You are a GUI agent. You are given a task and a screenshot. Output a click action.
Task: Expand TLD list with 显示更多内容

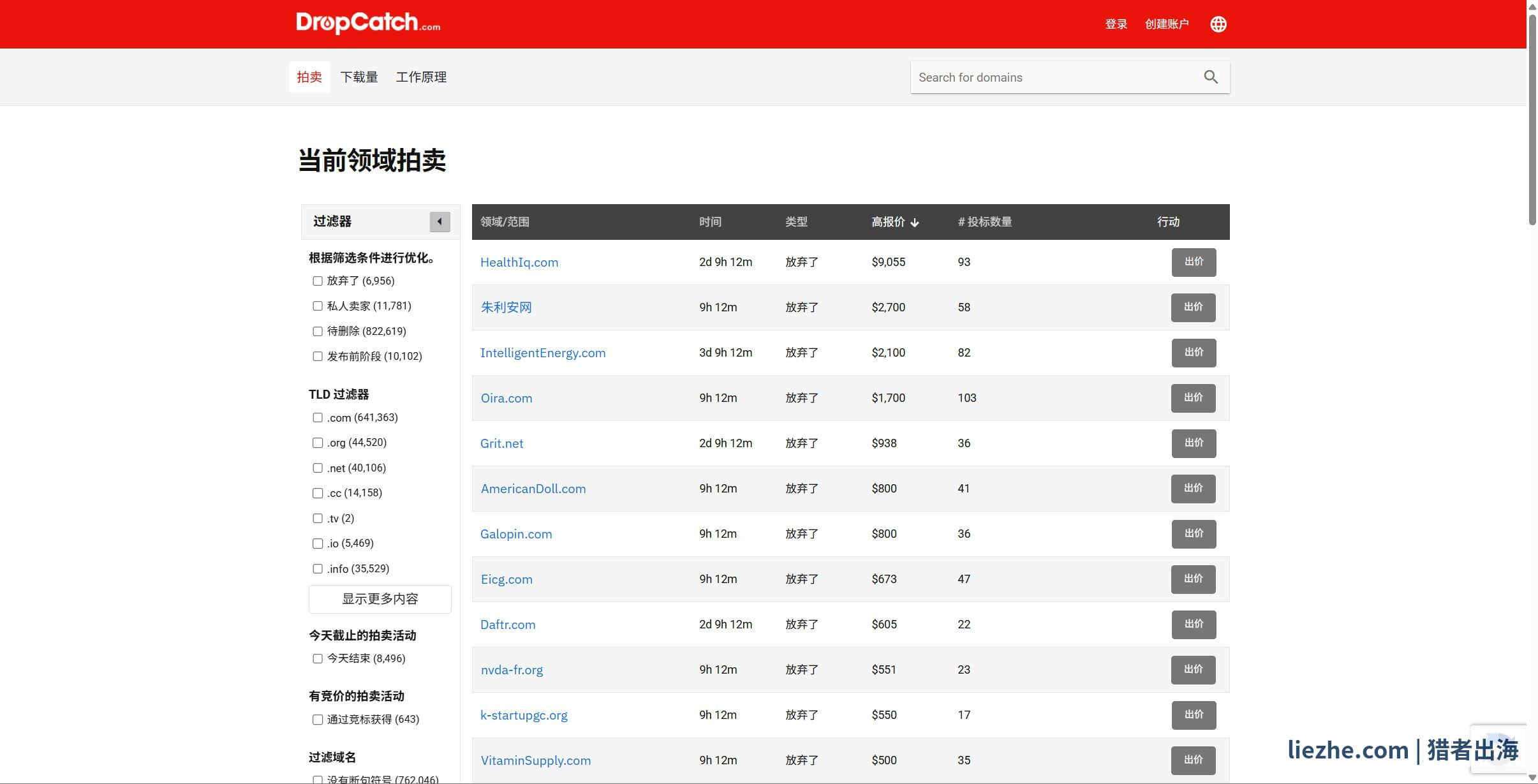[x=380, y=599]
